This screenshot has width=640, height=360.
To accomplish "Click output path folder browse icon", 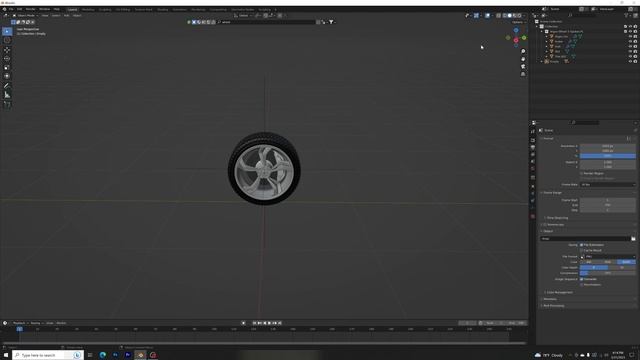I will 633,239.
